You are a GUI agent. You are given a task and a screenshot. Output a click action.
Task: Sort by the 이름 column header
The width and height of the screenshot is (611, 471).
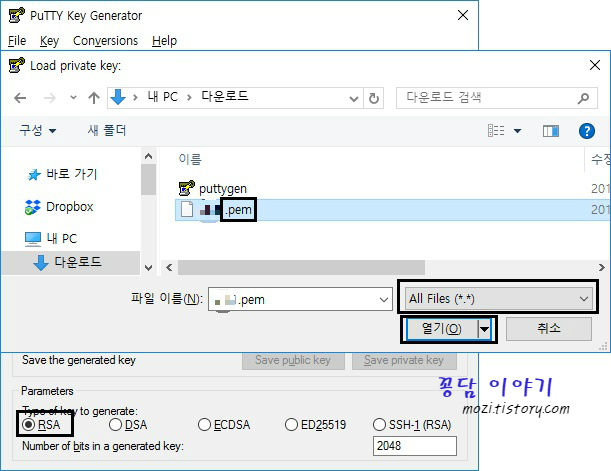pos(190,159)
